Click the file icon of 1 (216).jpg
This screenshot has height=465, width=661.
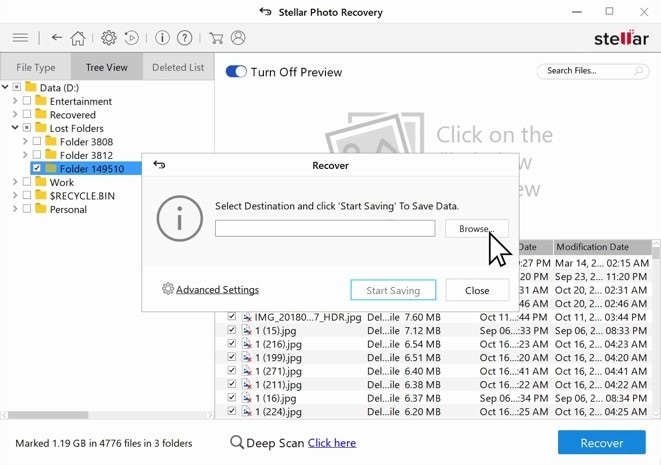pos(247,344)
